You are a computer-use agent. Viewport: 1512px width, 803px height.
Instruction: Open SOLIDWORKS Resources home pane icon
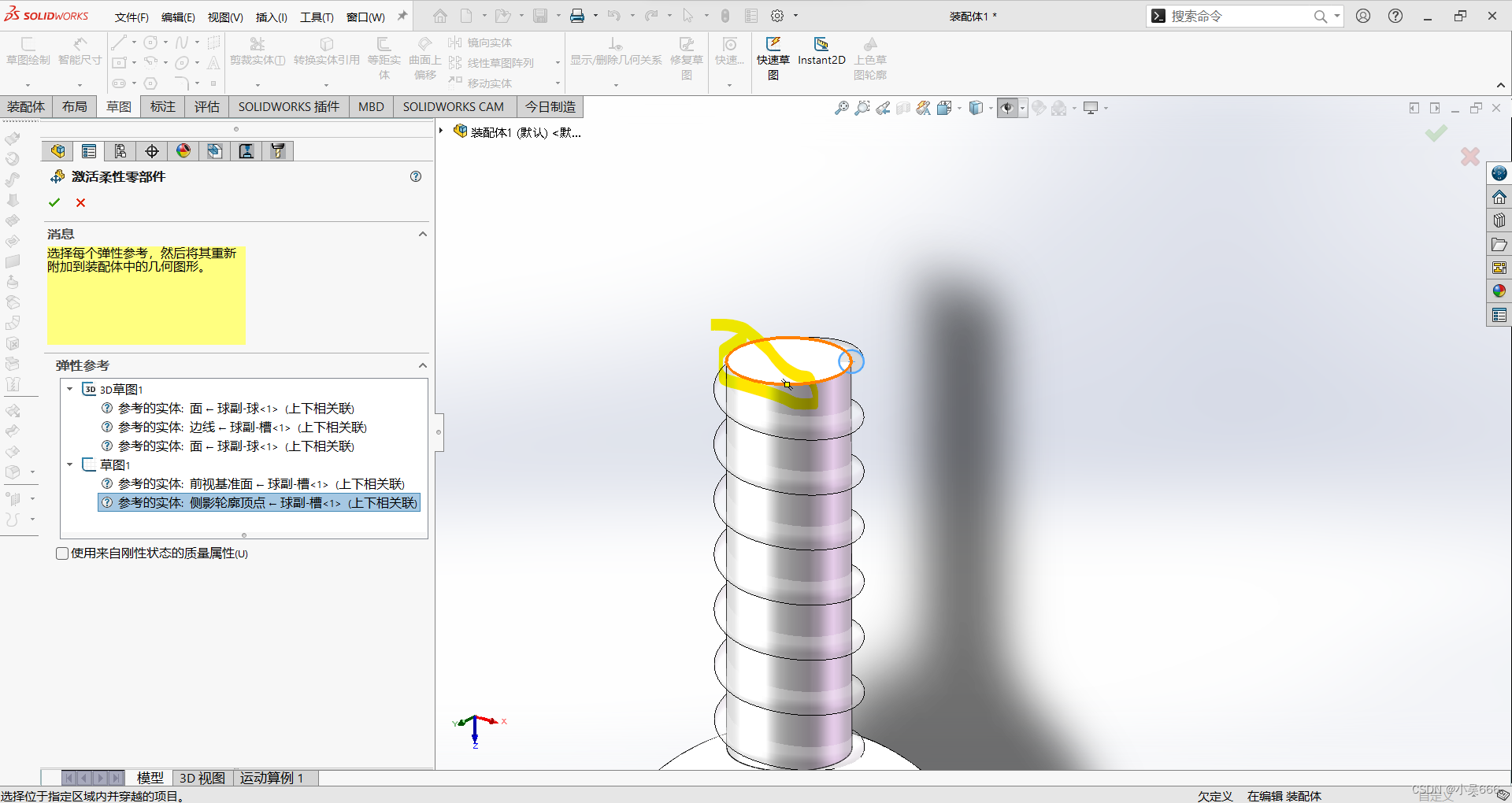tap(1499, 197)
